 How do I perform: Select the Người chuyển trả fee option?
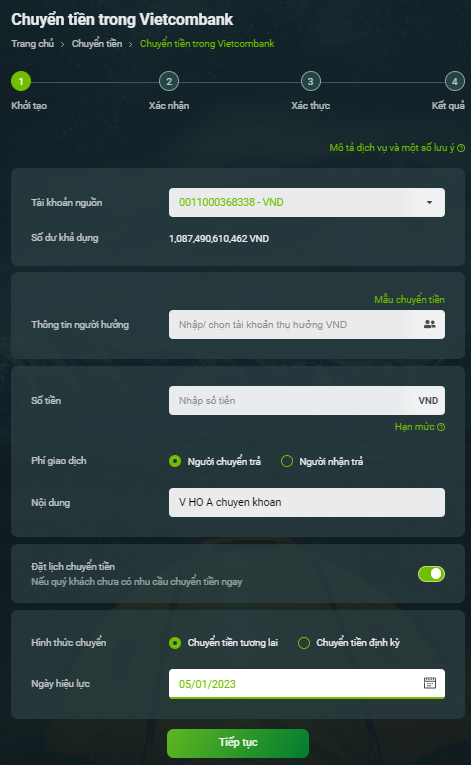pyautogui.click(x=175, y=461)
